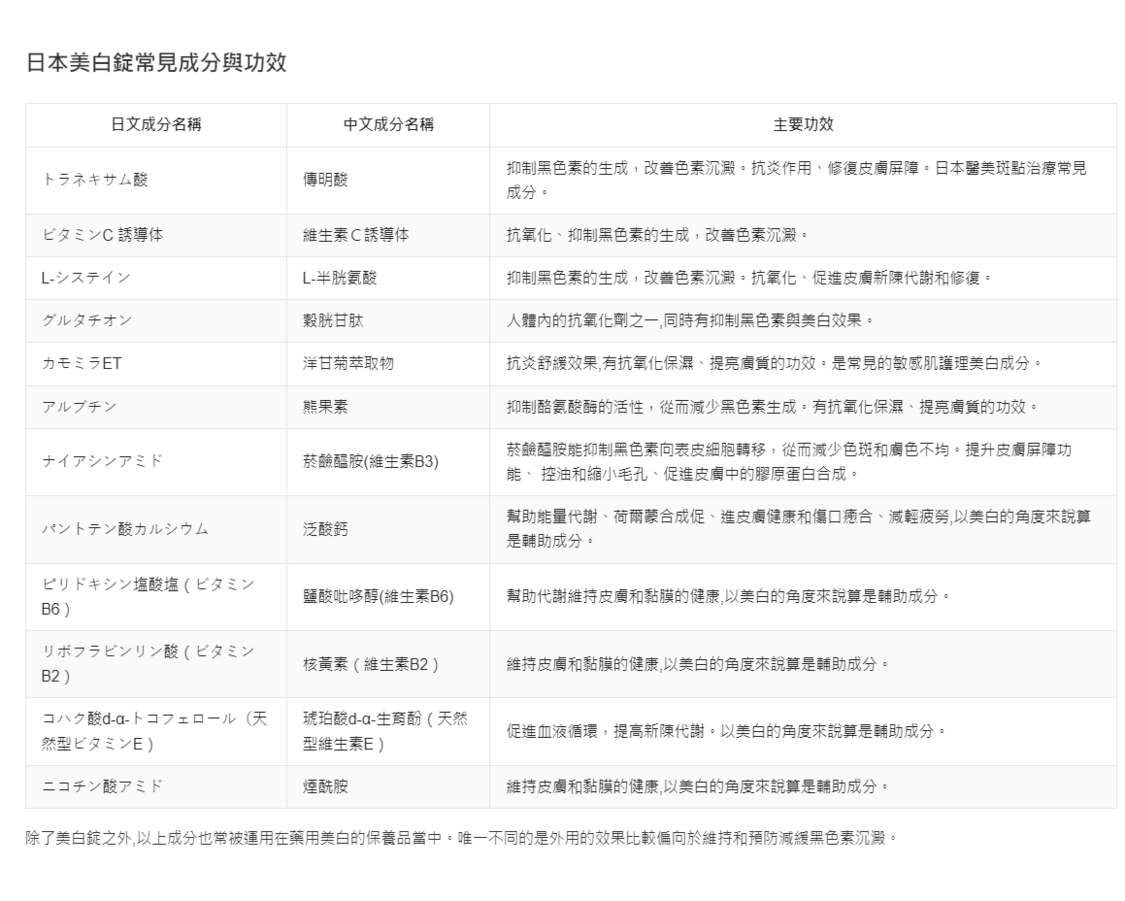Select the cell パントテン酸カルシウム

pos(156,529)
